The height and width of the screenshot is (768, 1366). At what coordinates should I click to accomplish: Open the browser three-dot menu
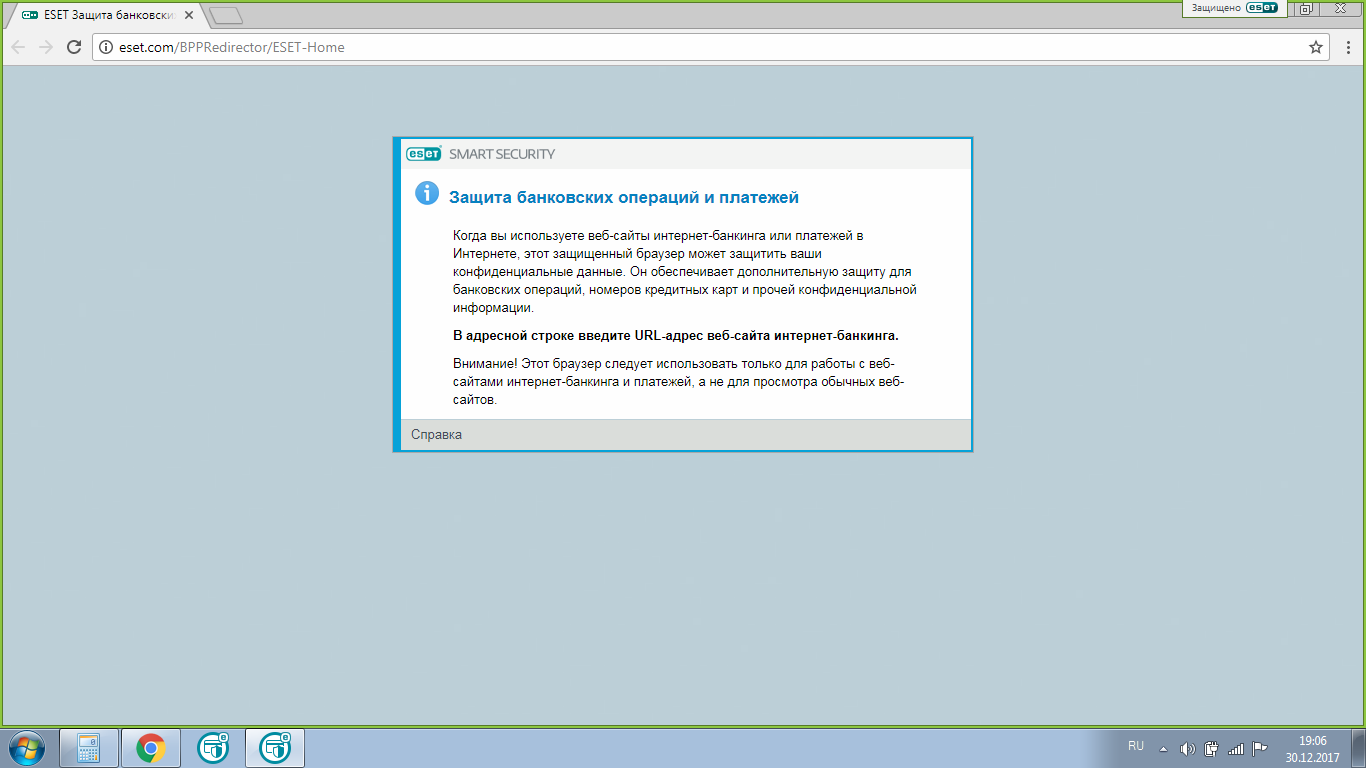[1346, 47]
